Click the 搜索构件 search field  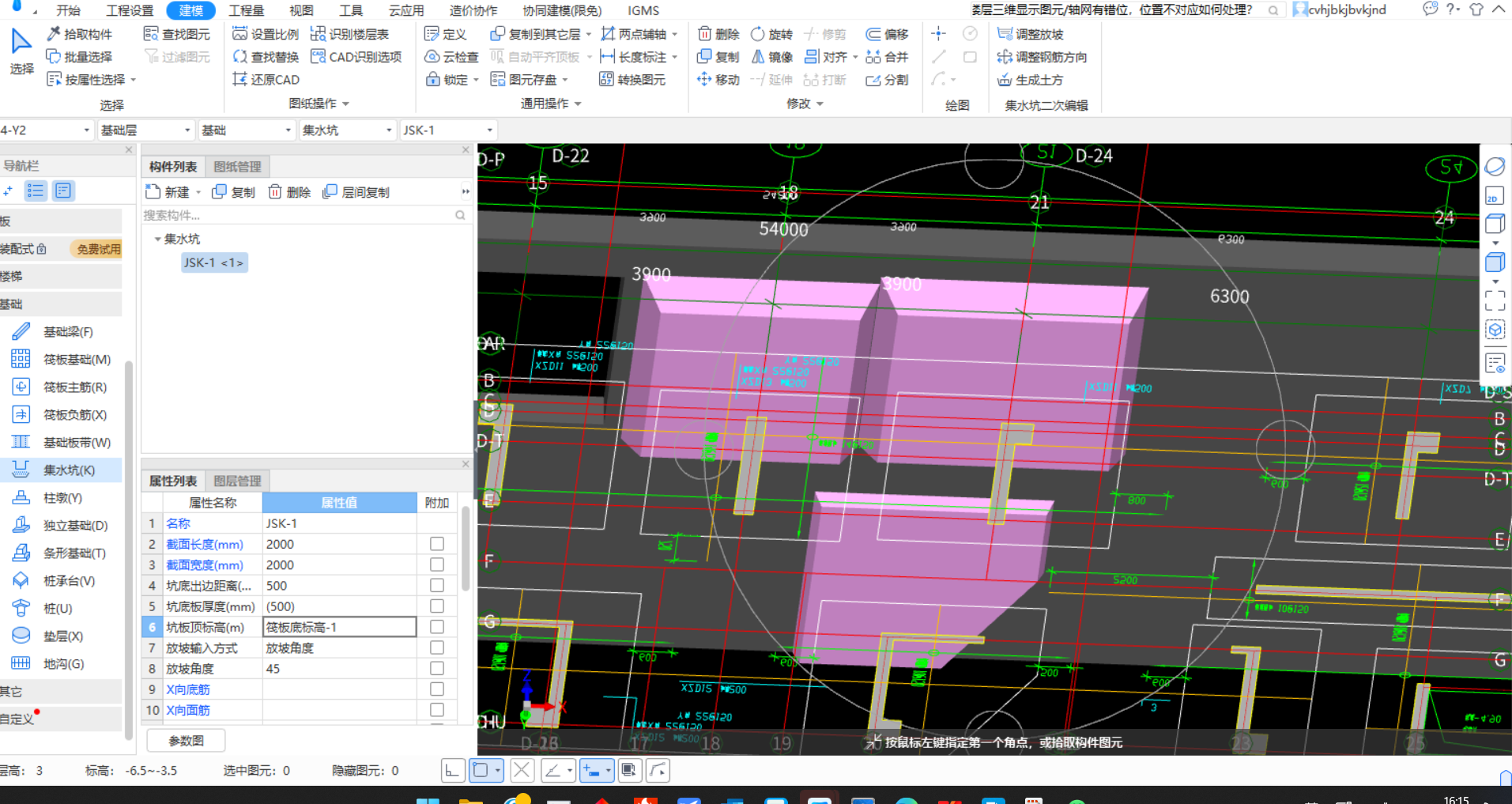tap(305, 215)
